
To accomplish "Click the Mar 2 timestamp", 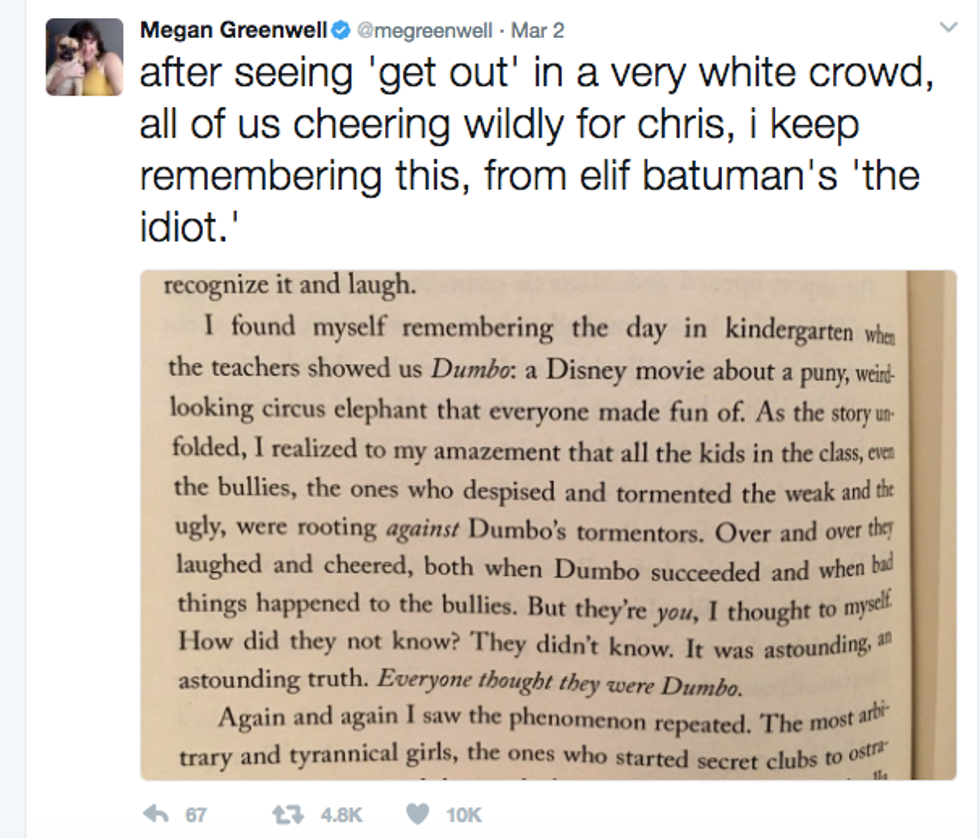I will click(538, 31).
